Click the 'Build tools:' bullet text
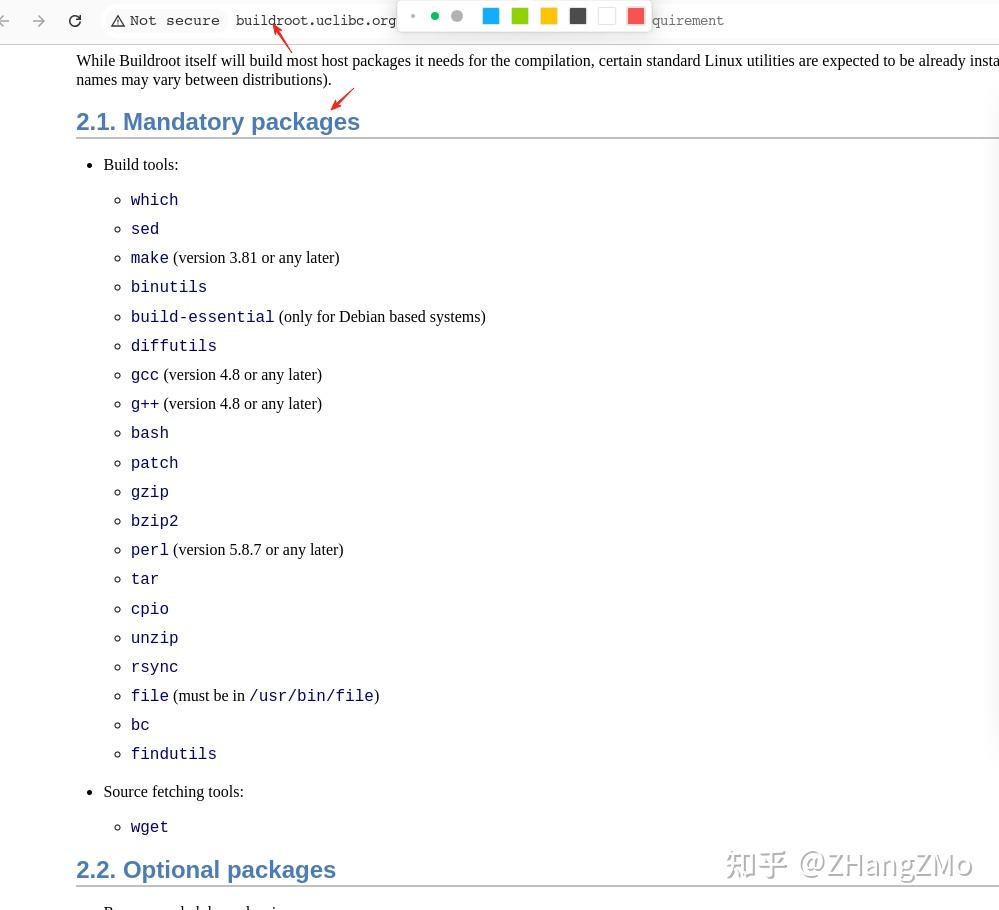 (141, 165)
